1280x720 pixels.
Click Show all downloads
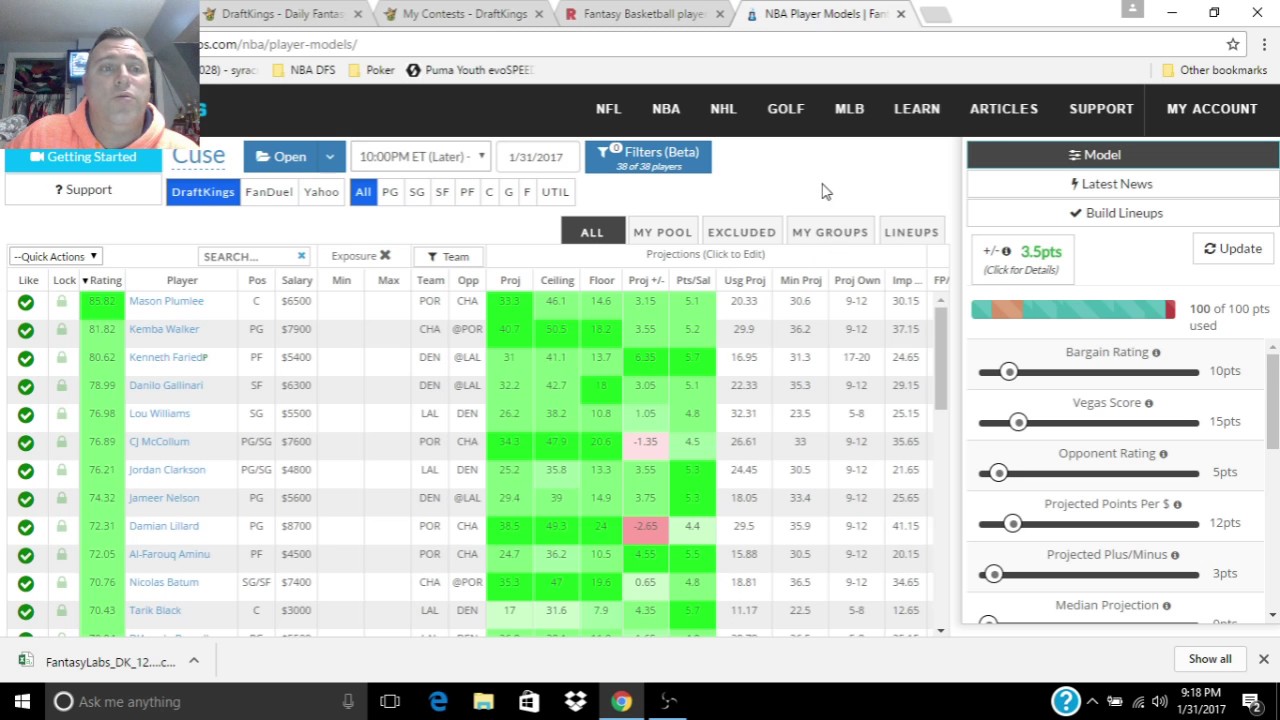tap(1210, 659)
